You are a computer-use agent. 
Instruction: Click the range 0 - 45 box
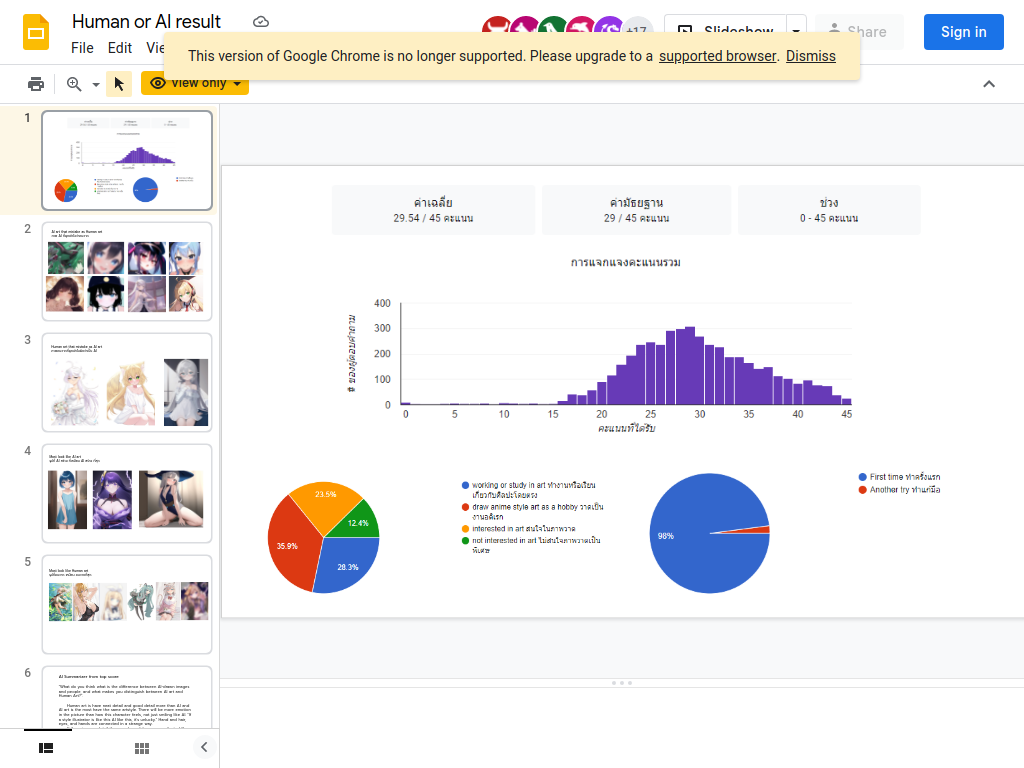pyautogui.click(x=829, y=210)
